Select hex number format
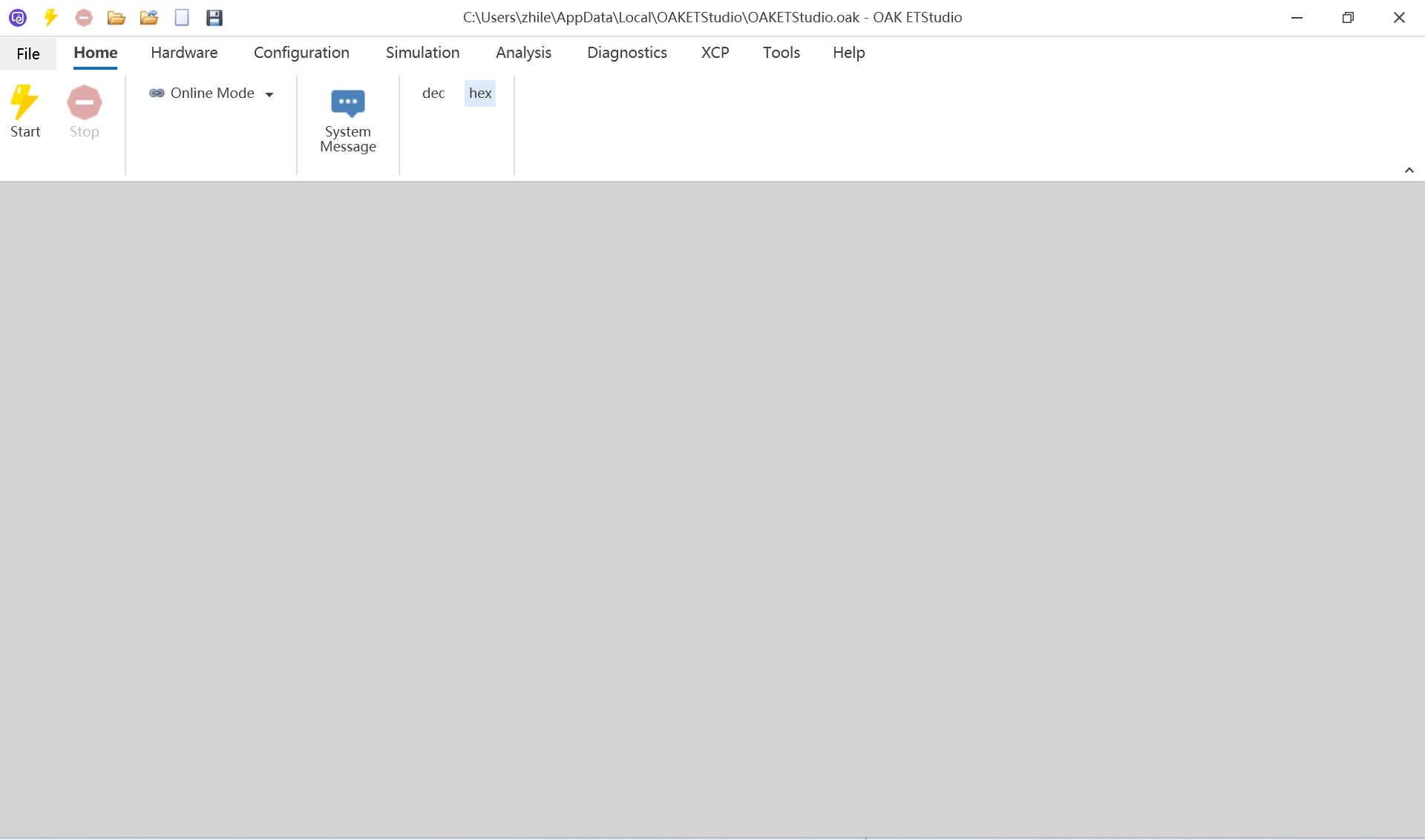 tap(480, 93)
